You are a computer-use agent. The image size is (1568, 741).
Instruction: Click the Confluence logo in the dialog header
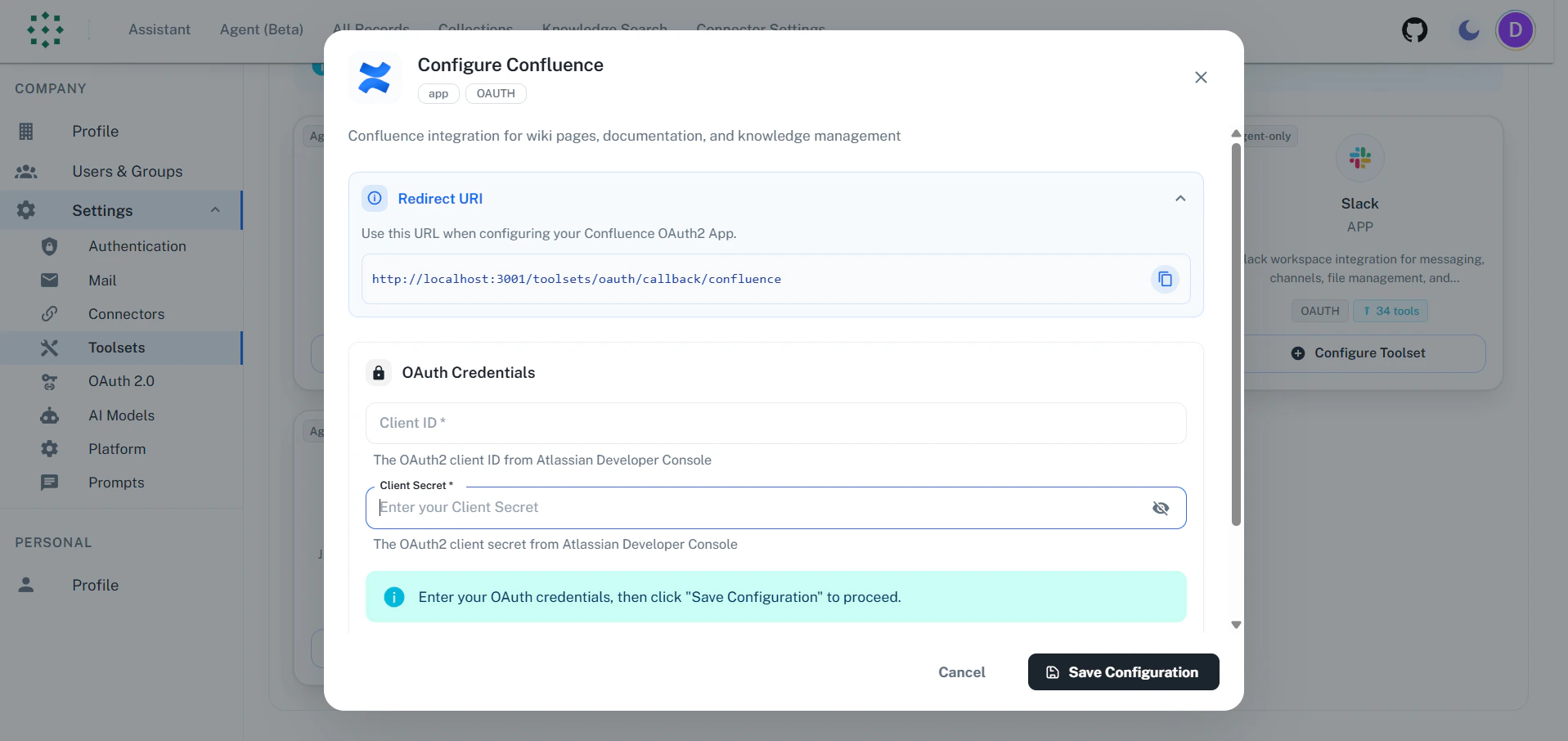click(375, 77)
